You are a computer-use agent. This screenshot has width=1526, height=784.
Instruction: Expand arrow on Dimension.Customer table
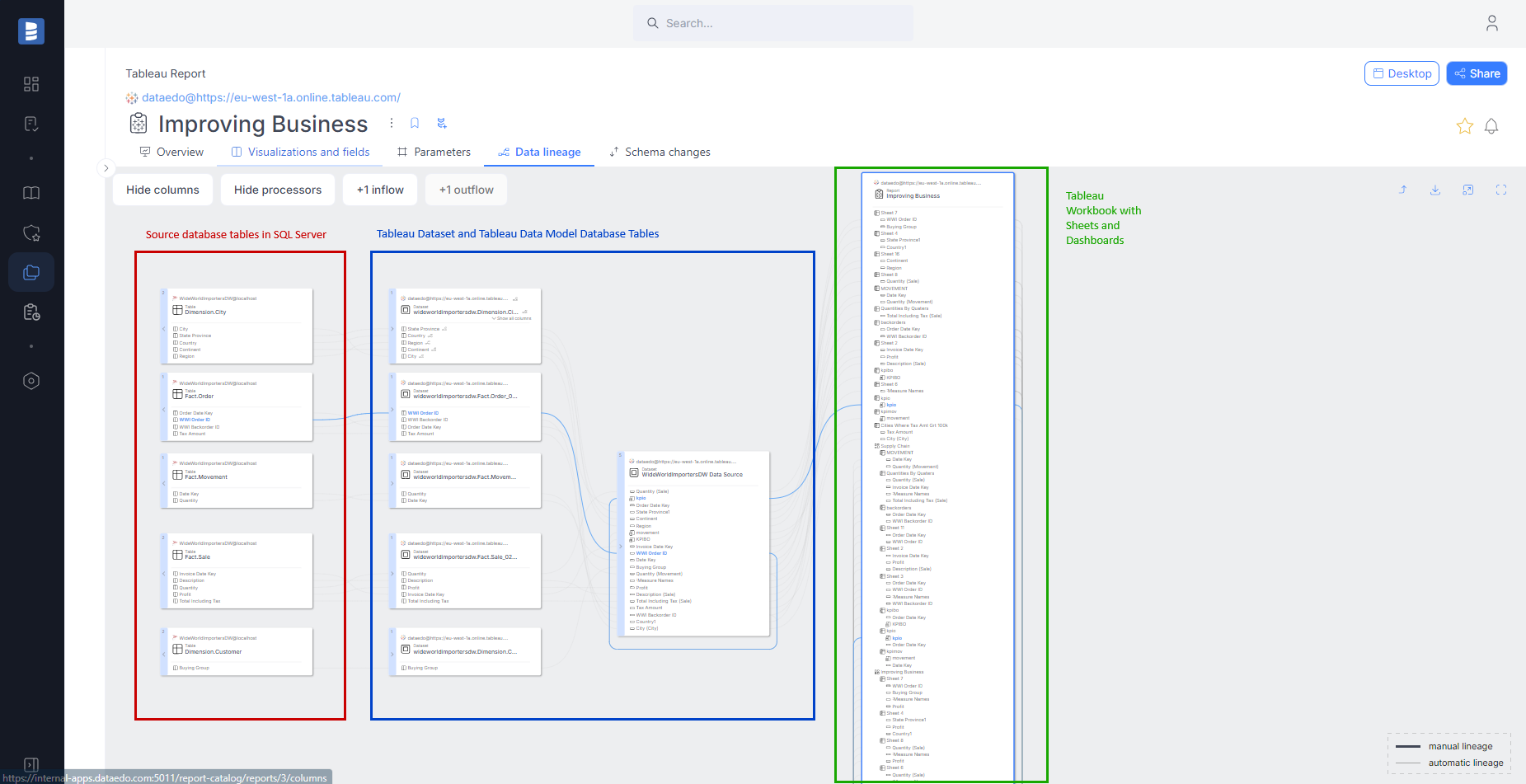point(163,655)
